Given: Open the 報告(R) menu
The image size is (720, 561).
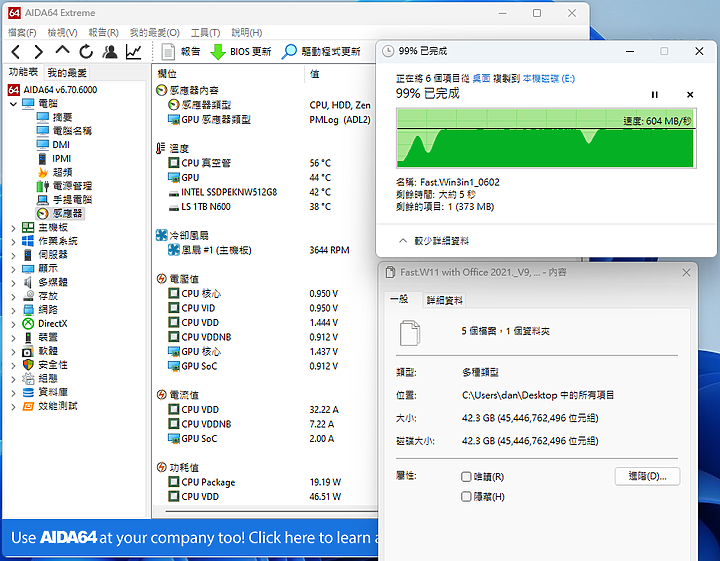Looking at the screenshot, I should coord(103,33).
